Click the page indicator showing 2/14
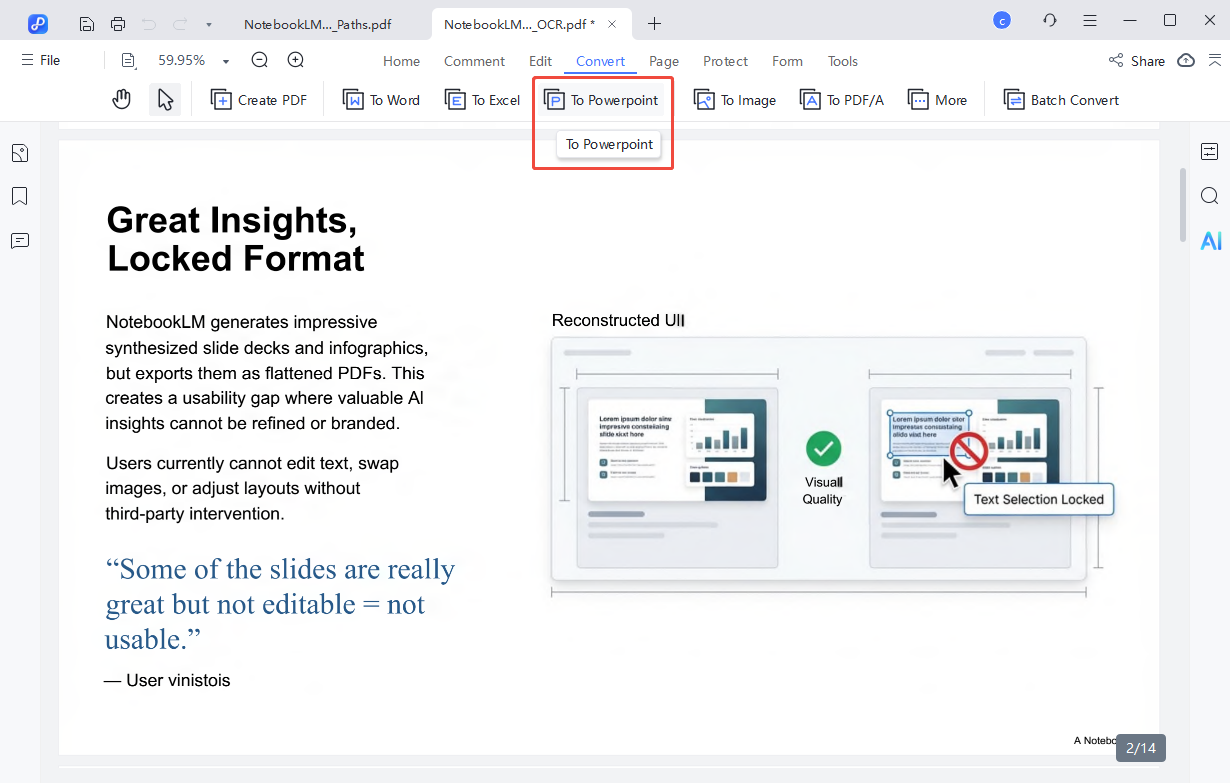Viewport: 1230px width, 783px height. (1140, 747)
